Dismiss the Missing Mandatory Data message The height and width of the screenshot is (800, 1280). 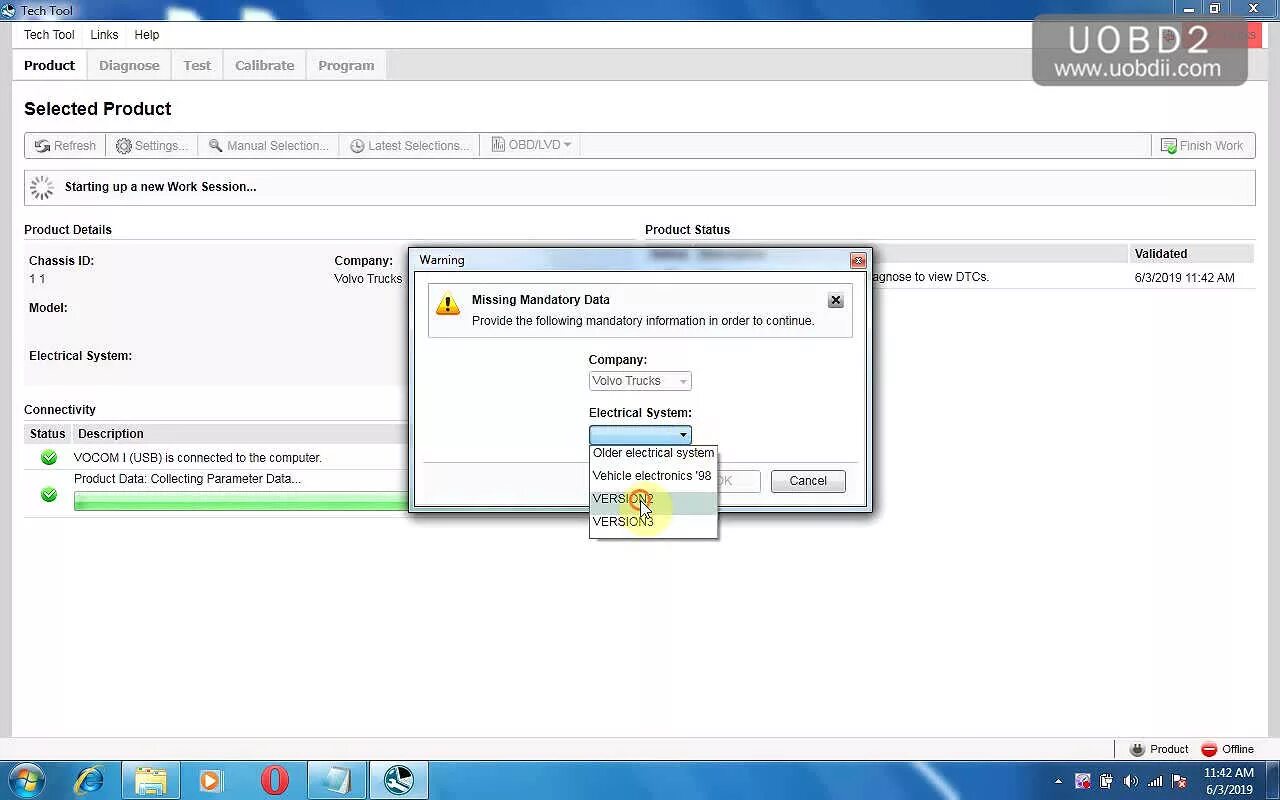click(x=836, y=300)
